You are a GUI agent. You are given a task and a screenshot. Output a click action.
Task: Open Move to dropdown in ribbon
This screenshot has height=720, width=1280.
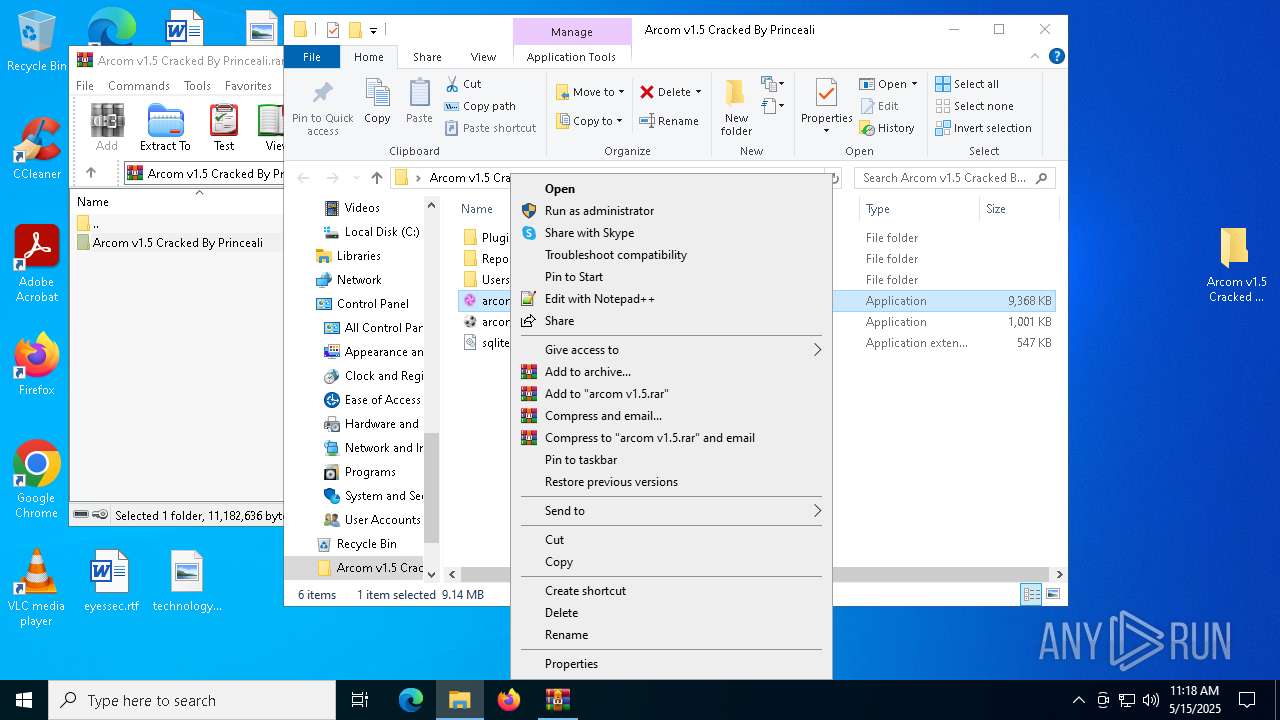590,92
